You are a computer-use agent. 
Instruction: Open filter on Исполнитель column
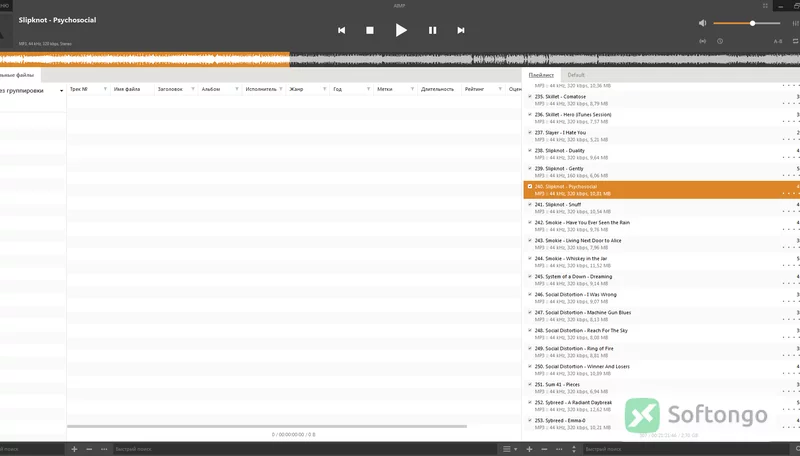tap(281, 89)
